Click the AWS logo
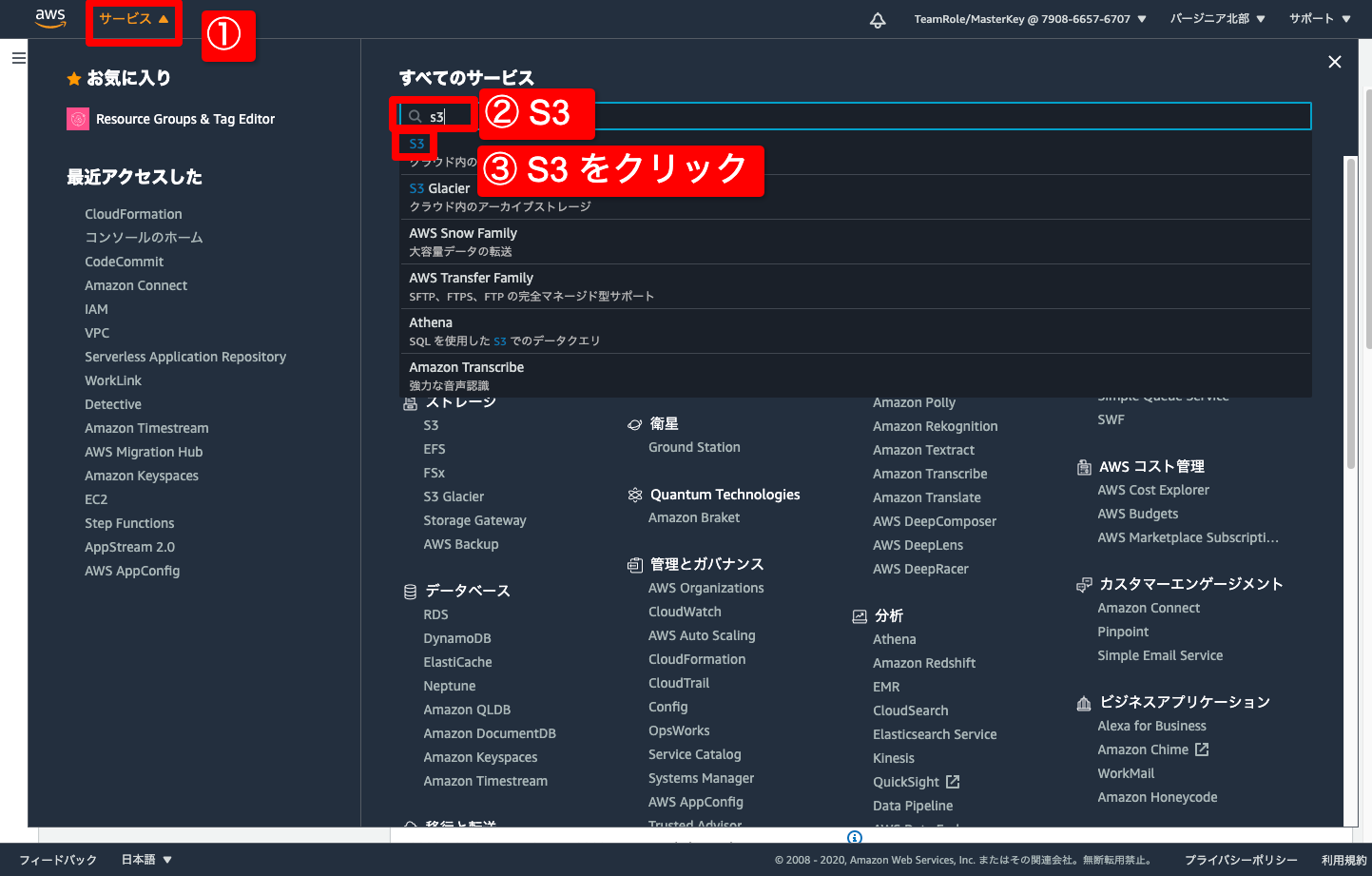The height and width of the screenshot is (876, 1372). point(50,18)
